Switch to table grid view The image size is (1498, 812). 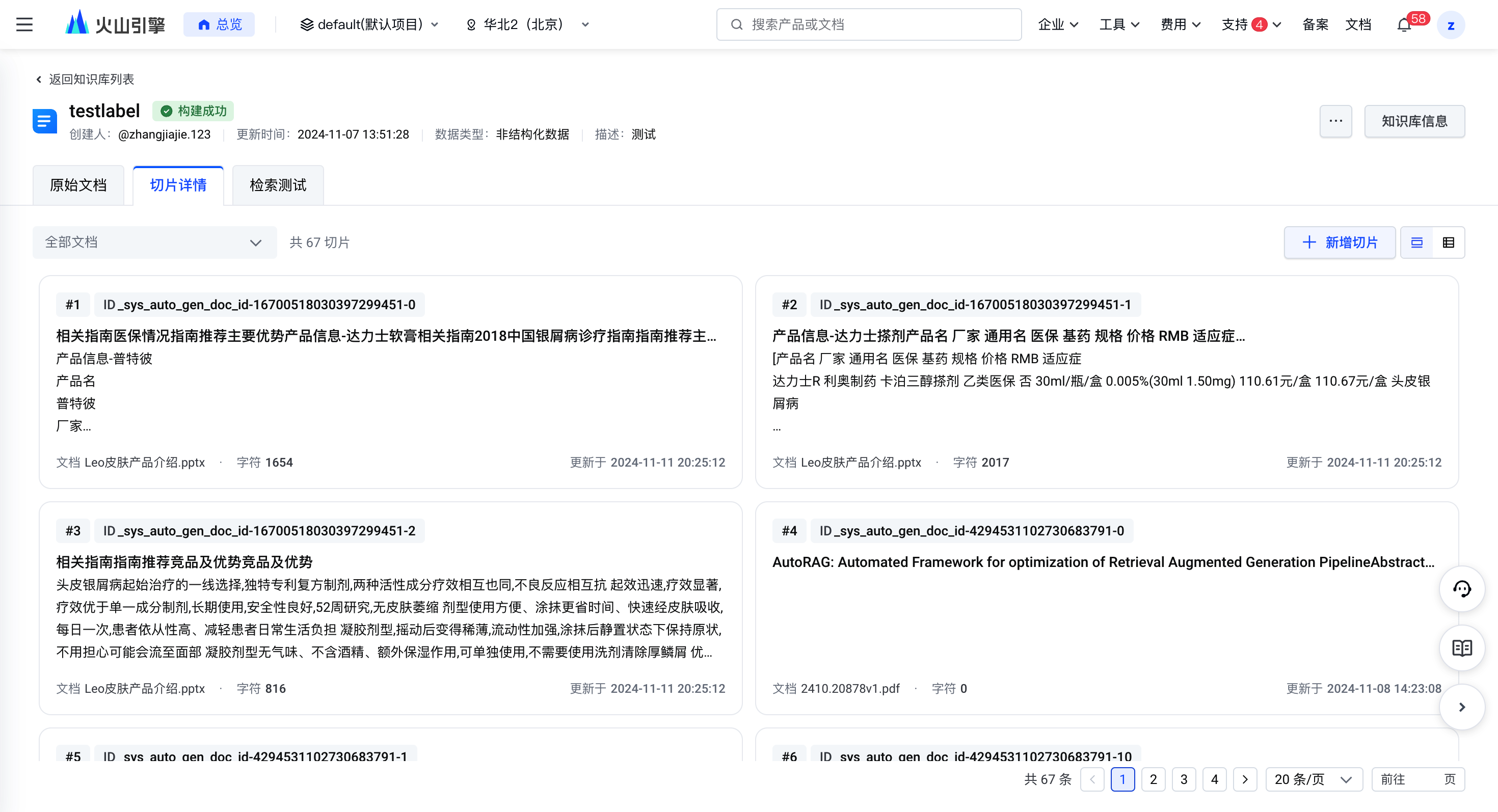coord(1448,242)
